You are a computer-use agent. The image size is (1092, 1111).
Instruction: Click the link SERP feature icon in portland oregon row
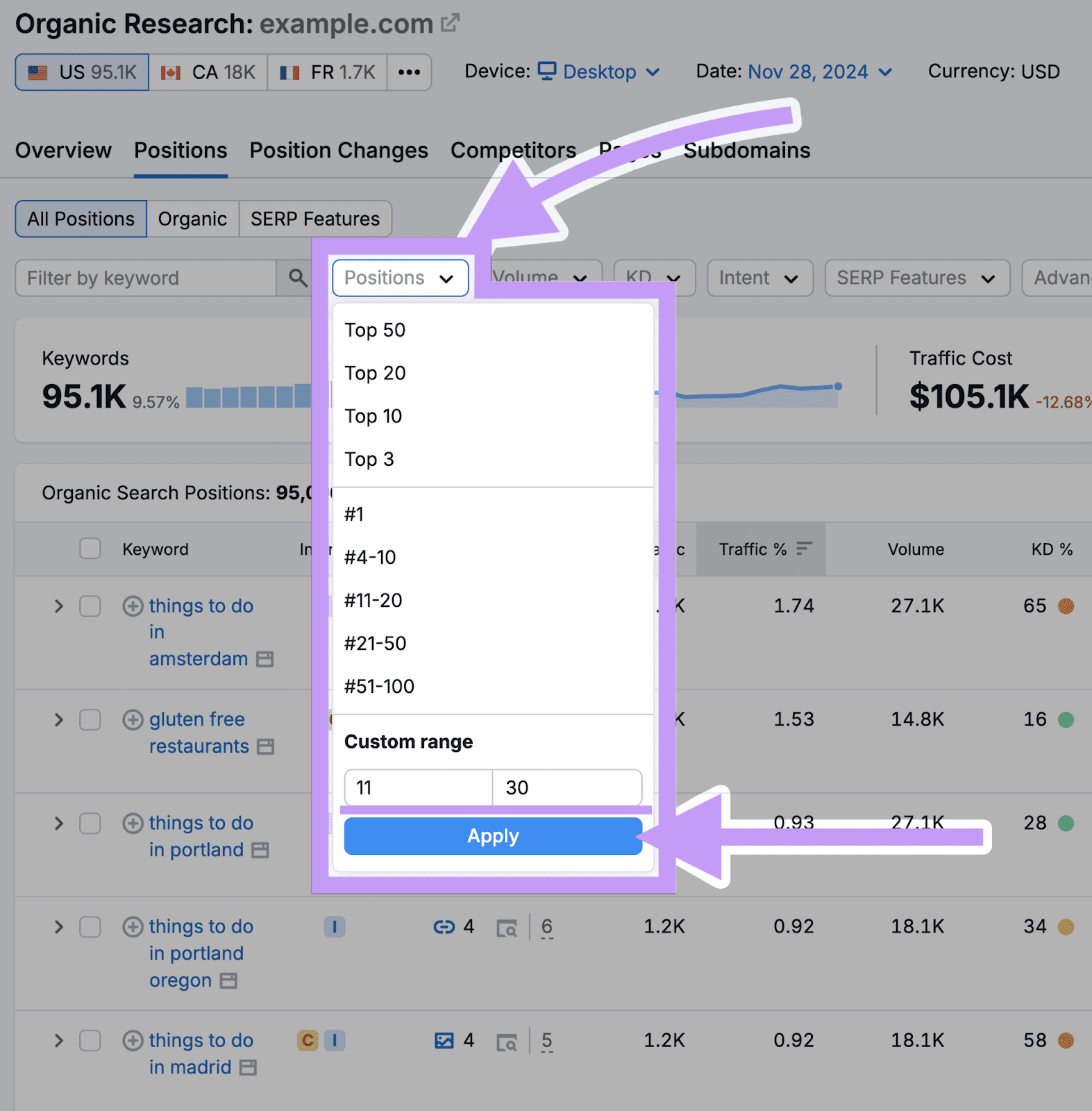click(444, 927)
